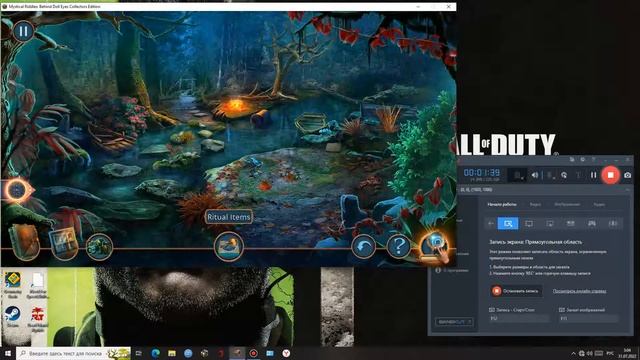Click the BANDICUT button in Bandicam sidebar
Image resolution: width=640 pixels, height=360 pixels.
(x=454, y=322)
